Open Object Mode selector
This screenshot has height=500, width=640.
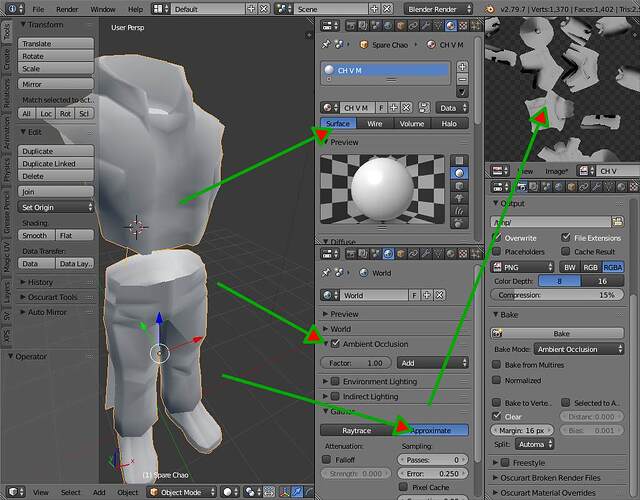182,492
